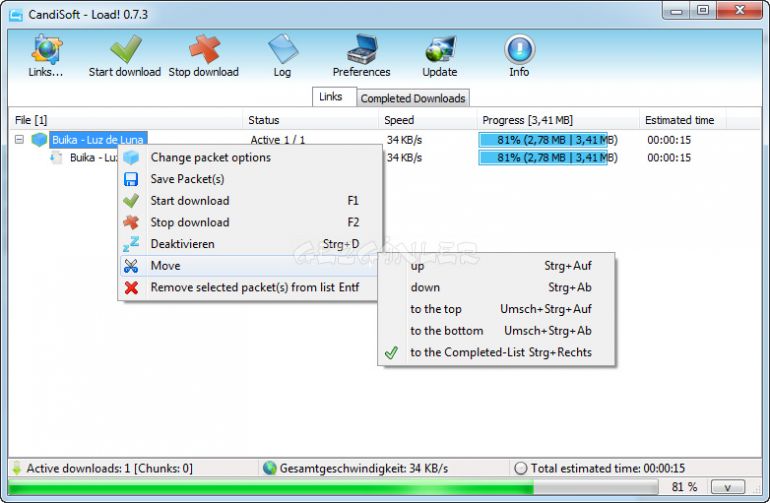
Task: Click the small v button at bottom right
Action: pyautogui.click(x=727, y=487)
